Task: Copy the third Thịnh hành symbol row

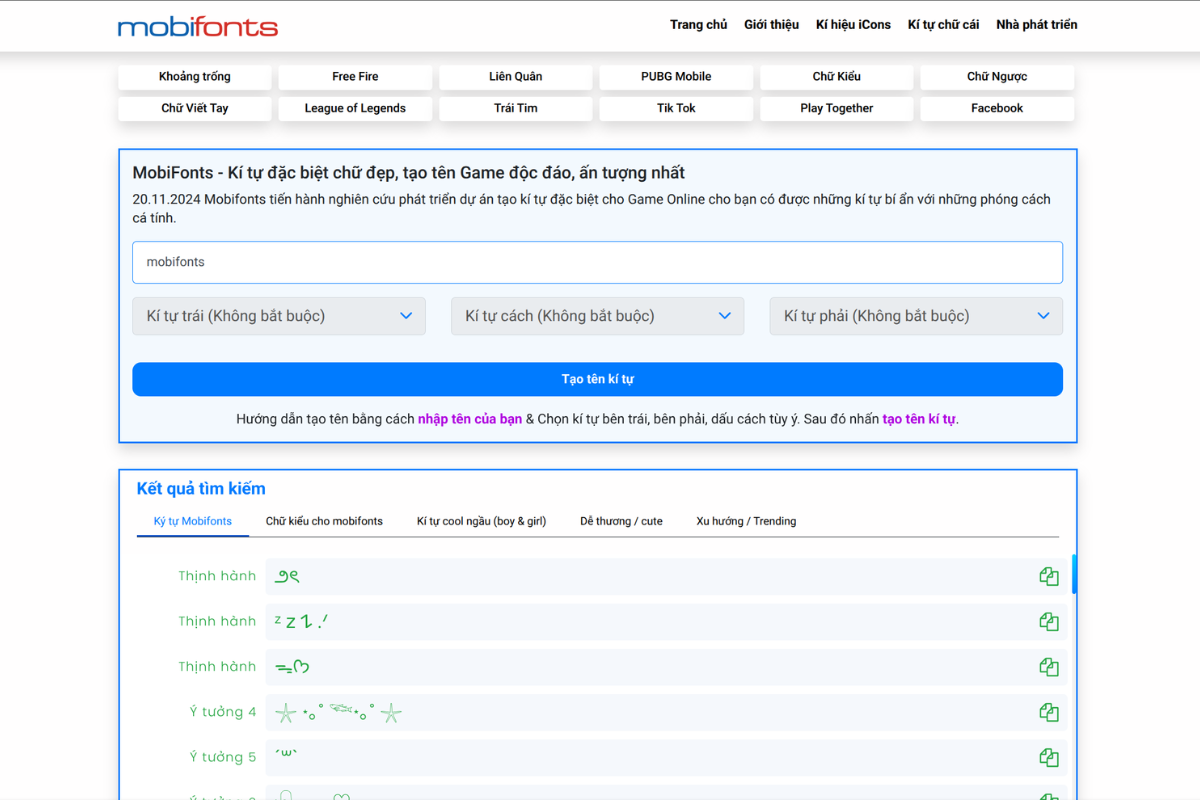Action: coord(1048,667)
